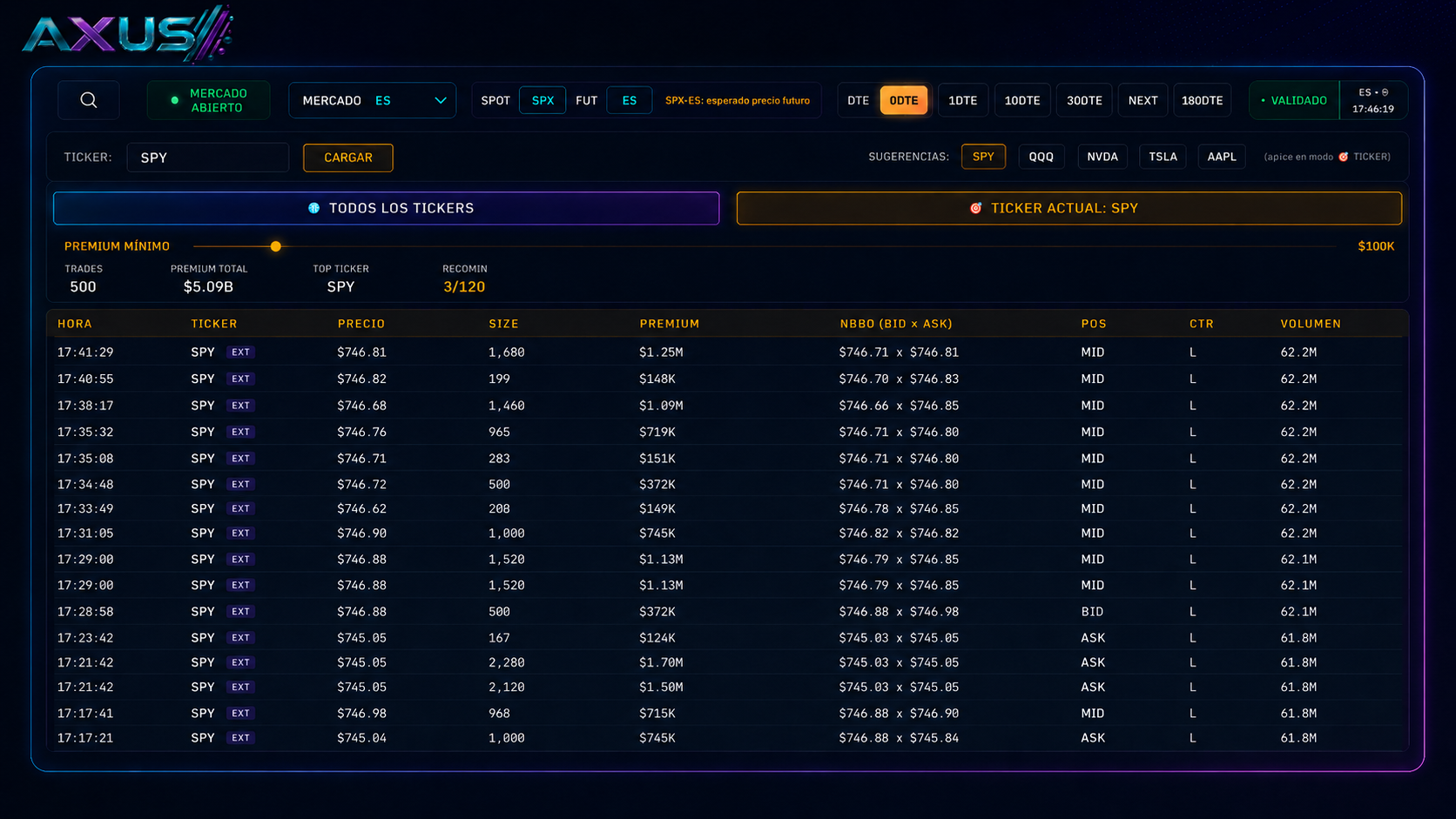This screenshot has width=1456, height=819.
Task: Click the Recomin value 3/120
Action: coord(464,287)
